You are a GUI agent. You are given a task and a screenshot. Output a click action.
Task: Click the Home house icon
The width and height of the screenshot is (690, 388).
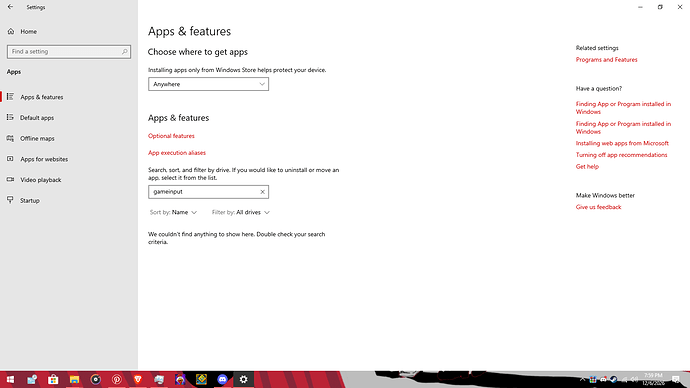click(x=11, y=31)
